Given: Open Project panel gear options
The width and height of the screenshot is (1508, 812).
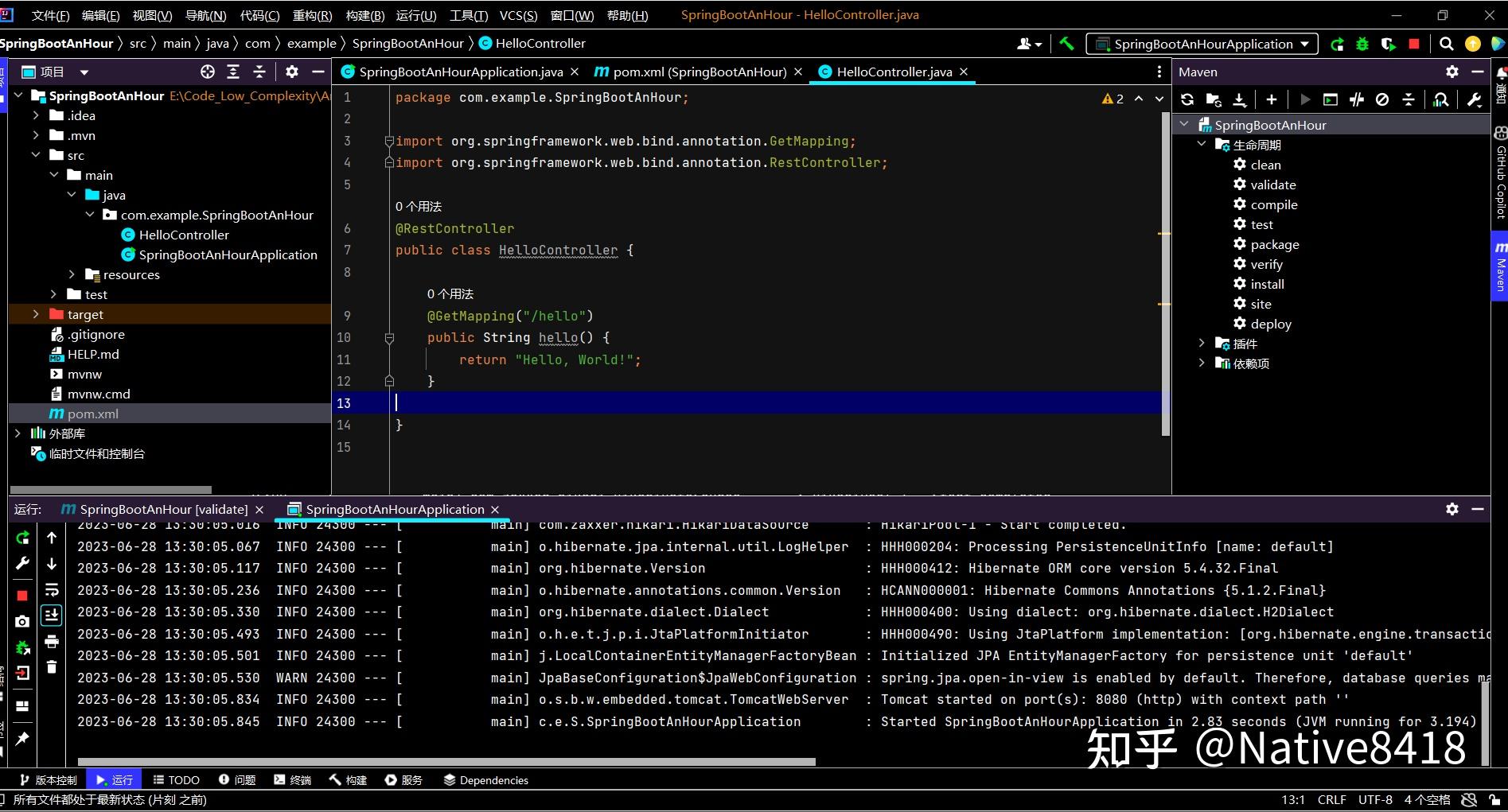Looking at the screenshot, I should [292, 72].
